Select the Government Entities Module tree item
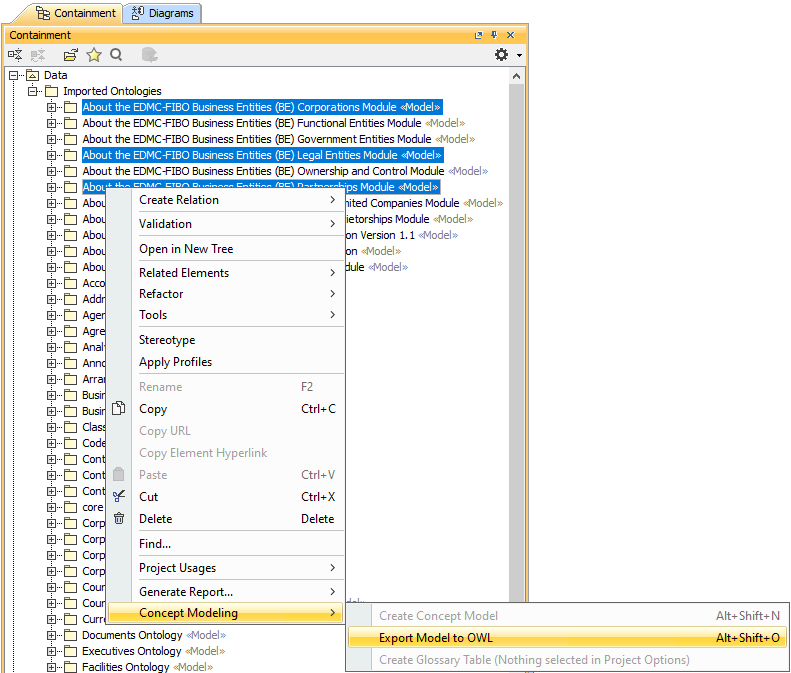Viewport: 791px width, 673px height. click(x=257, y=139)
